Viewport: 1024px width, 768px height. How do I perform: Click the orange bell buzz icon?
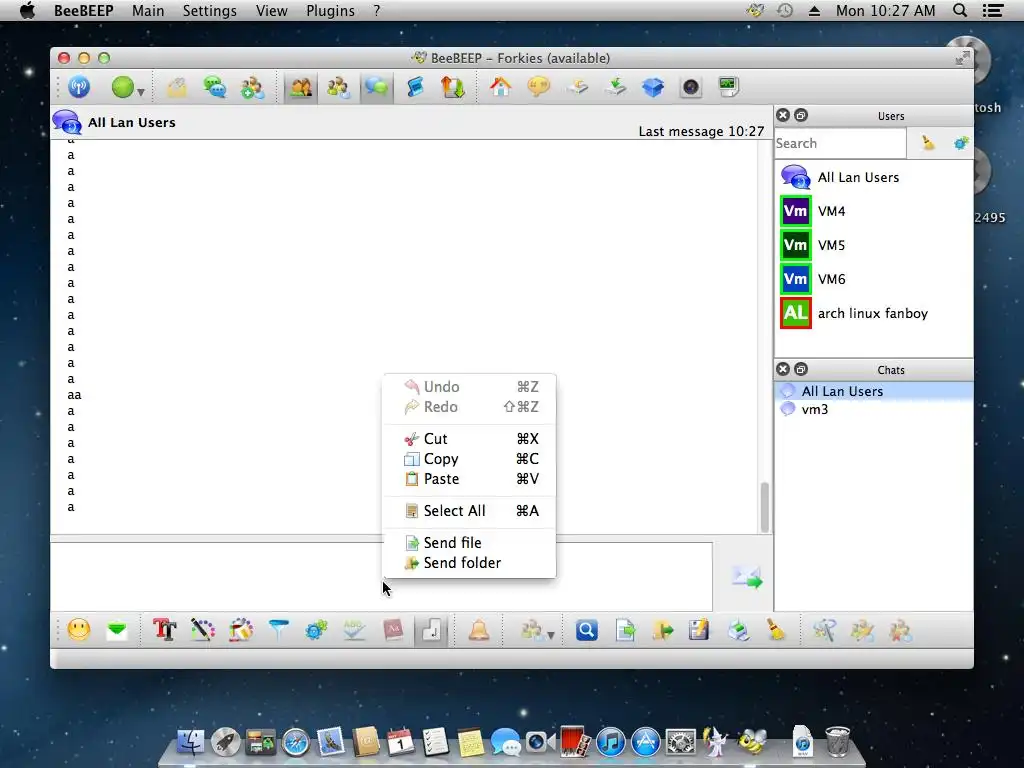(x=479, y=630)
